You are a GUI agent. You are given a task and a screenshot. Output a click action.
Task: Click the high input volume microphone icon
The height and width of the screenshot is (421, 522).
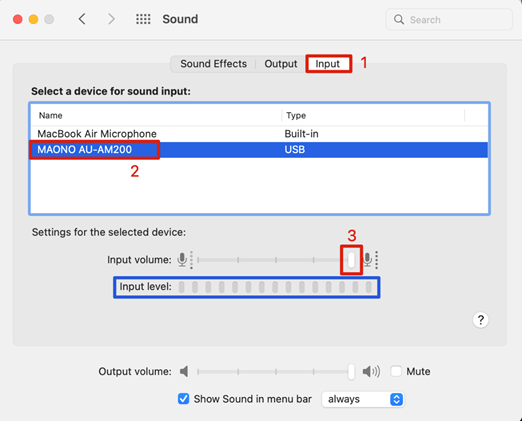[367, 260]
